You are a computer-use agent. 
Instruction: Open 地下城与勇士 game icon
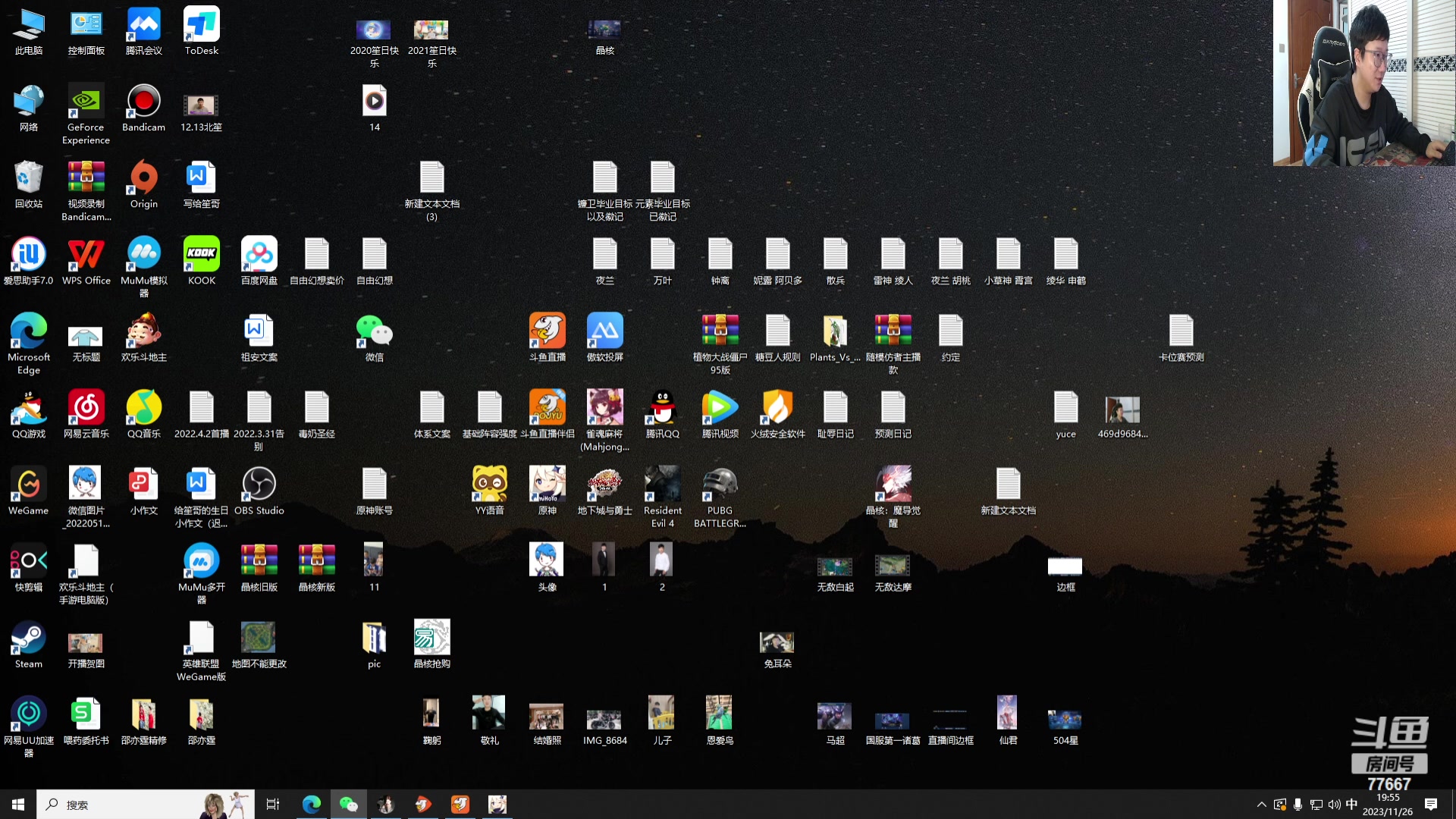click(x=605, y=491)
